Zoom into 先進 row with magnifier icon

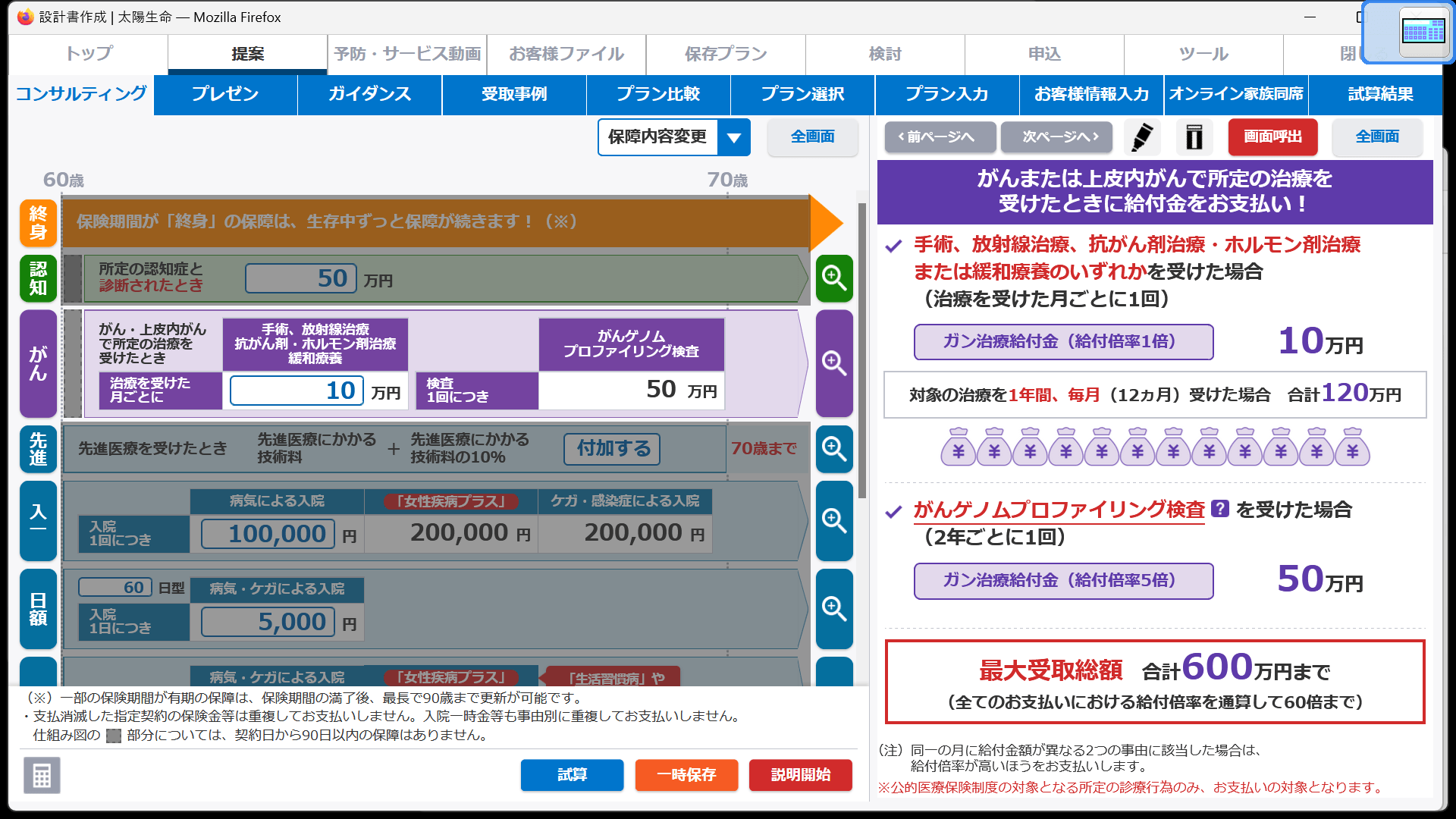[x=834, y=449]
